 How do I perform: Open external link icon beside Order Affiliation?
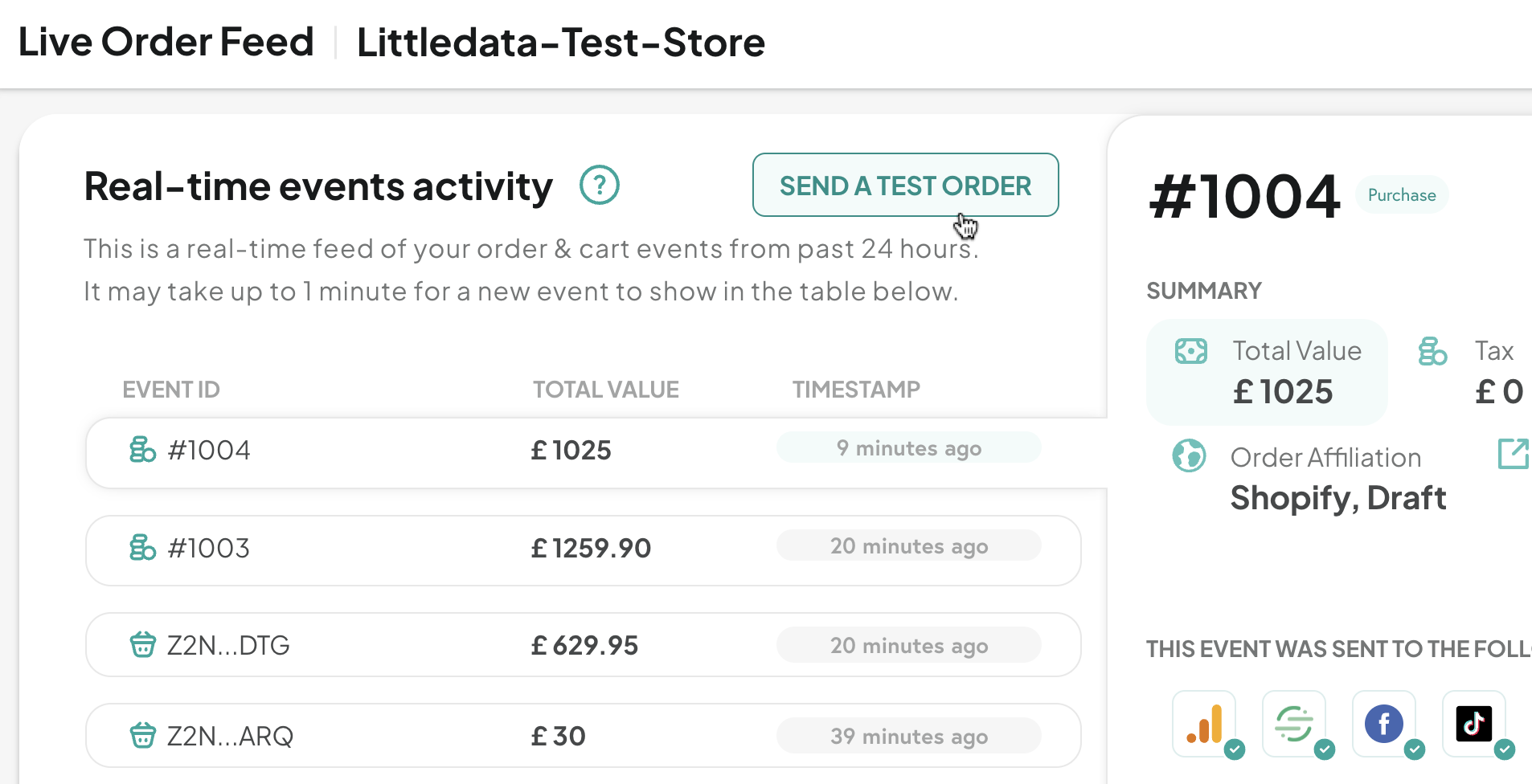click(x=1513, y=454)
